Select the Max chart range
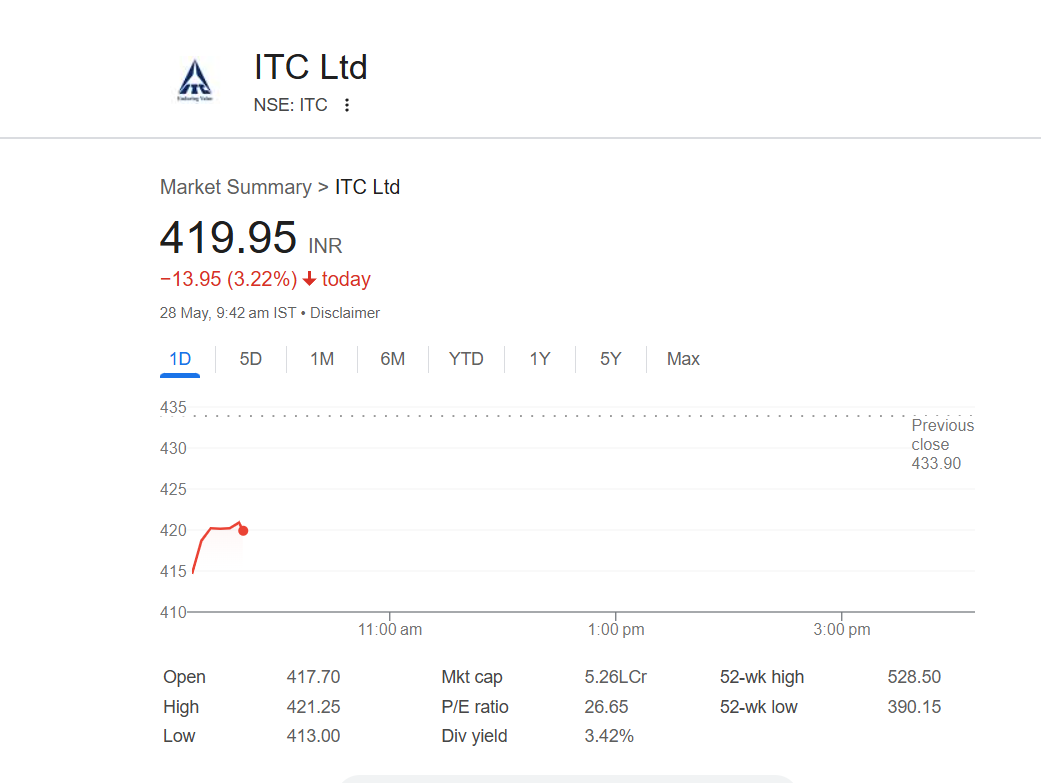Image resolution: width=1041 pixels, height=783 pixels. tap(683, 359)
